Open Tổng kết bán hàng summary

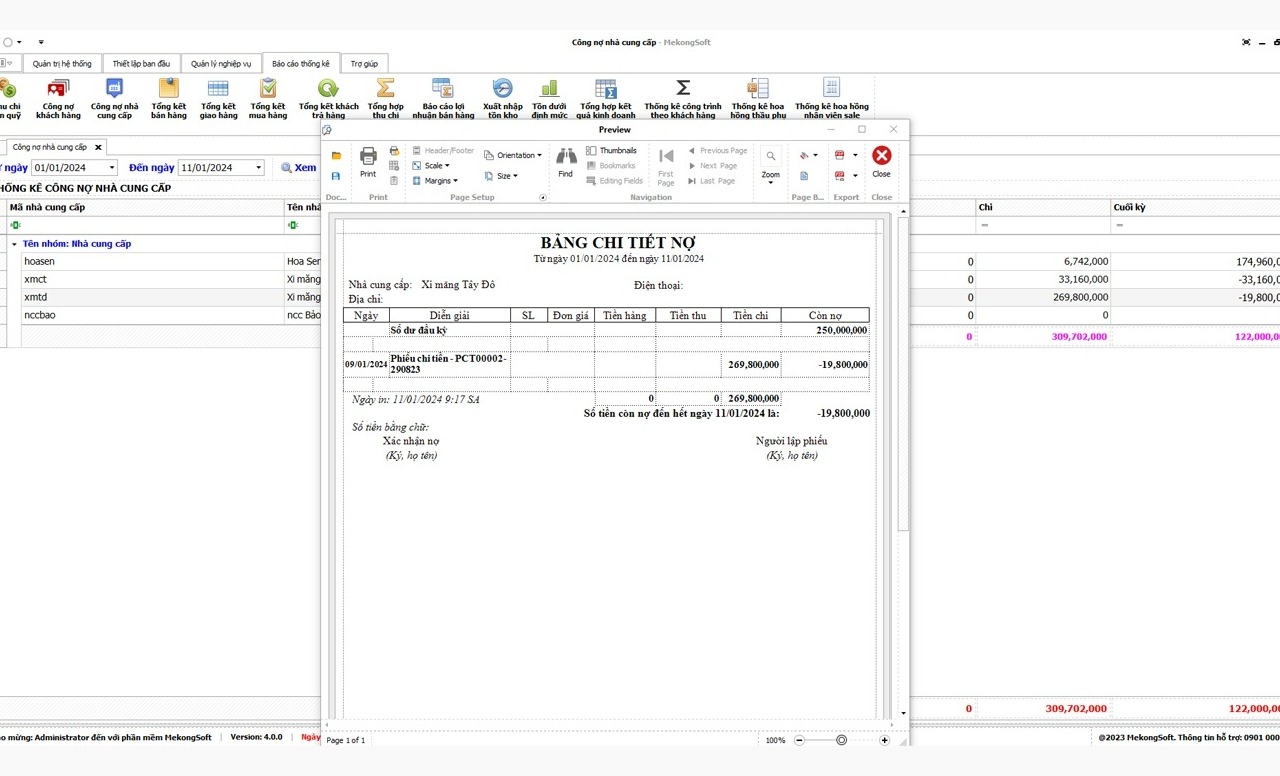click(168, 98)
